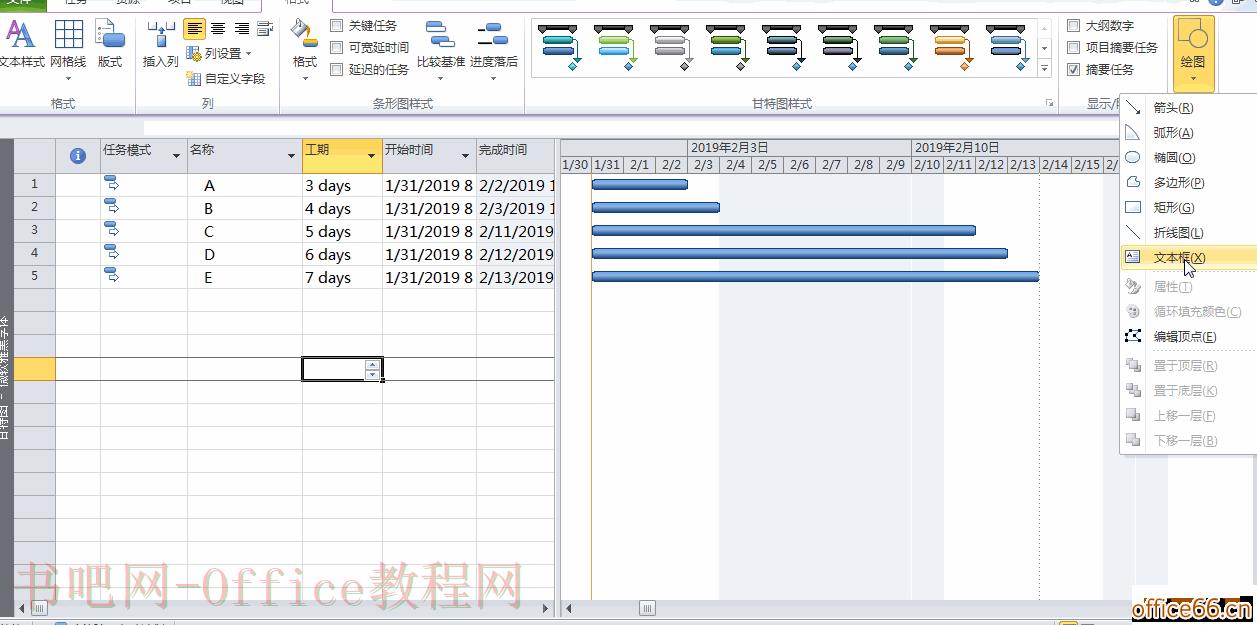
Task: Select 文本框 text box from menu
Action: (x=1188, y=257)
